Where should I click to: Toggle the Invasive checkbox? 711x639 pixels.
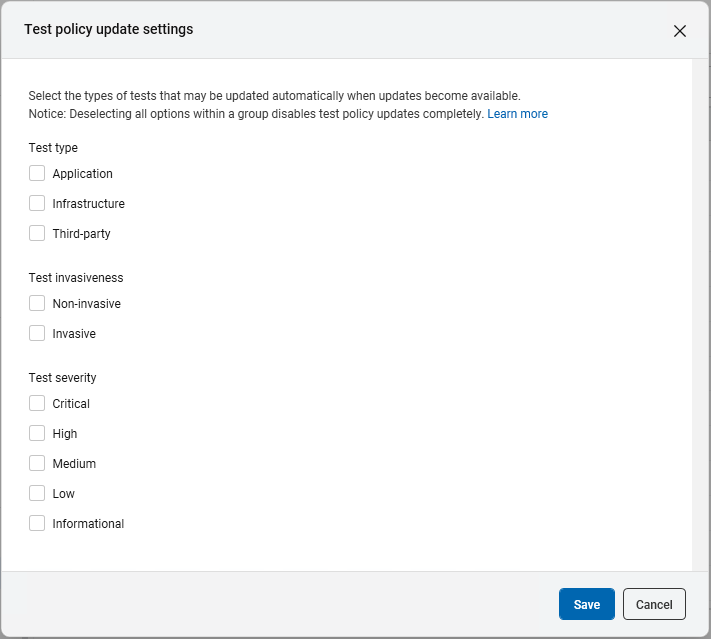coord(37,334)
